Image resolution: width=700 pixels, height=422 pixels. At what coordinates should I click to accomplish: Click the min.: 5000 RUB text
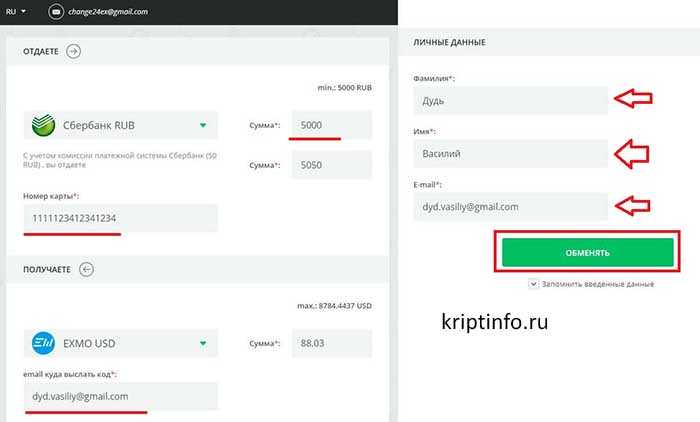pyautogui.click(x=344, y=88)
